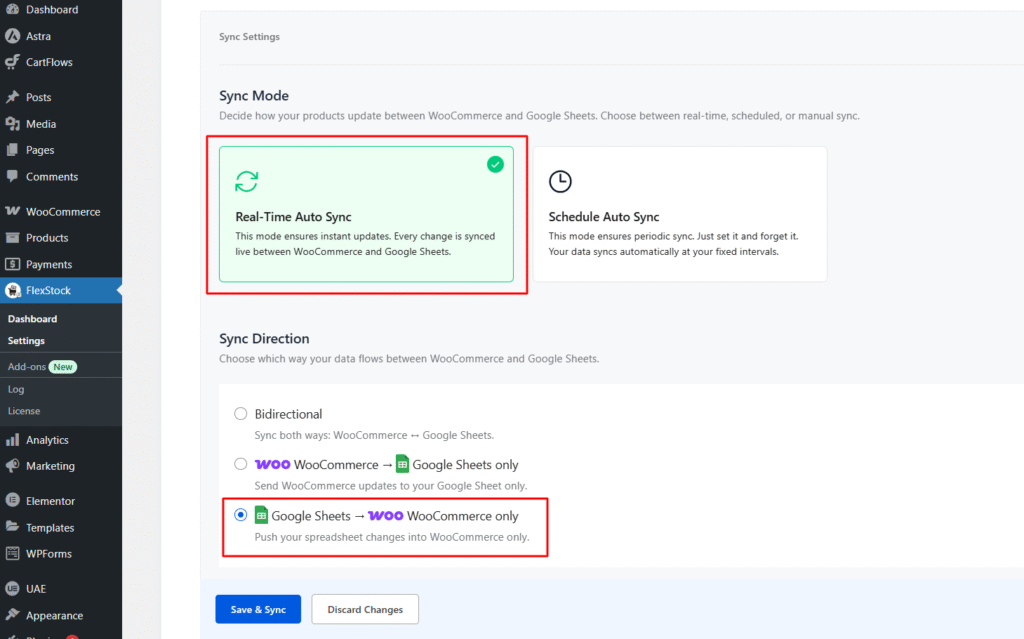Select Google Sheets → WooCommerce only radio
The width and height of the screenshot is (1024, 639).
coord(241,515)
